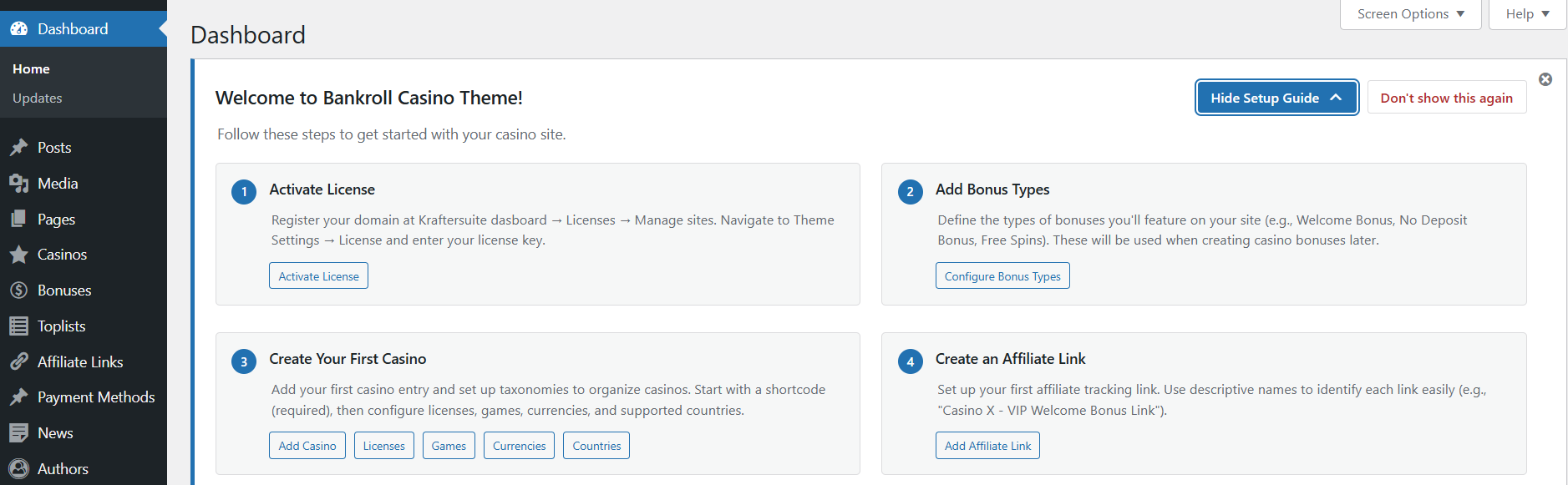This screenshot has height=485, width=1568.
Task: Open Dashboard menu item
Action: pos(84,29)
